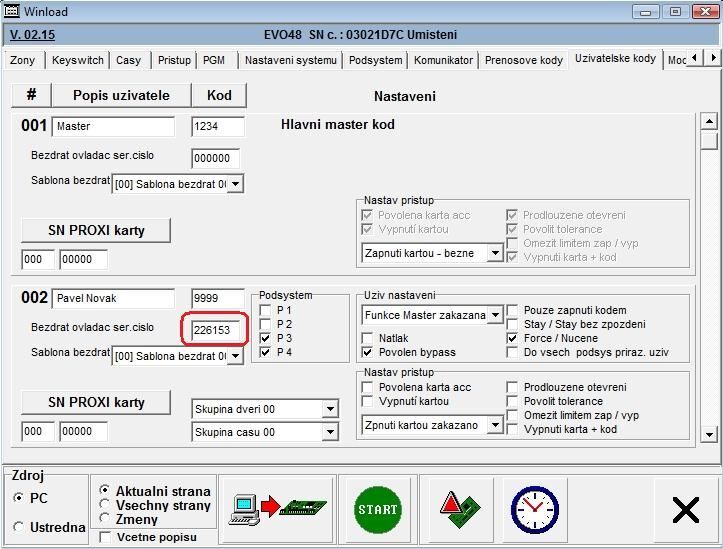Click the large X cancel icon

click(x=686, y=510)
